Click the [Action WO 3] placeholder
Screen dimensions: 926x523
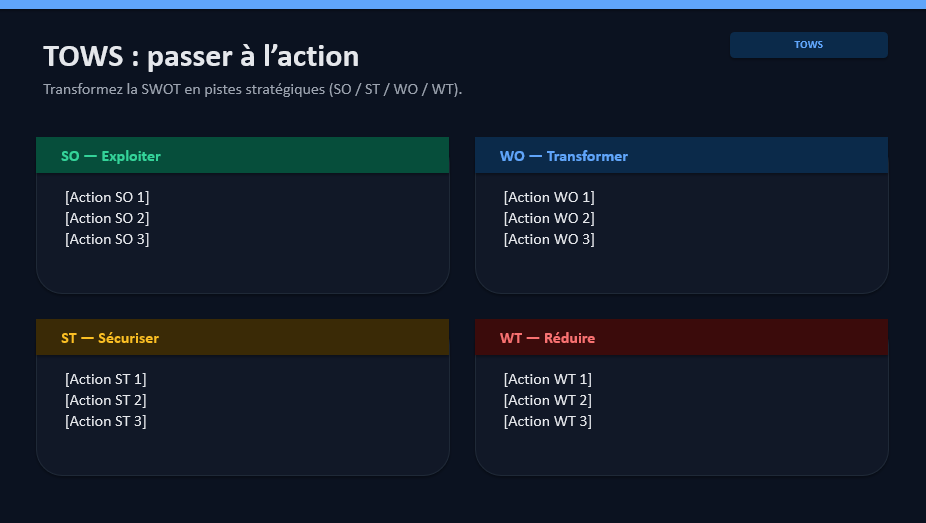[549, 239]
